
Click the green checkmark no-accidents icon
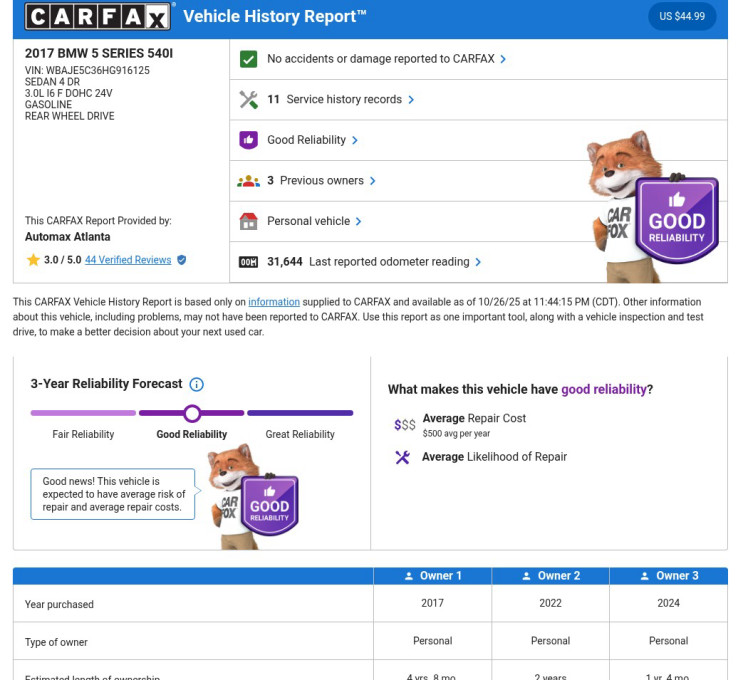pos(249,59)
